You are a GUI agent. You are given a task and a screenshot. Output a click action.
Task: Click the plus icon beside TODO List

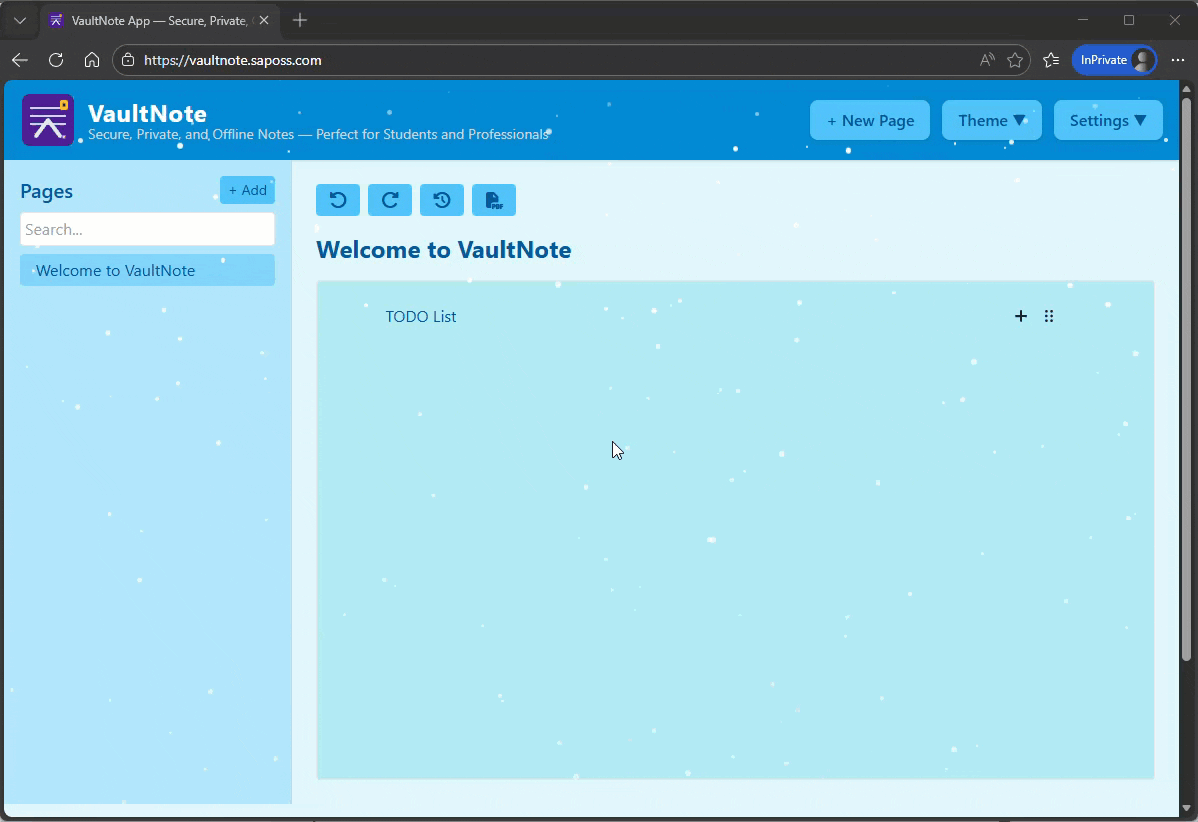[1021, 316]
